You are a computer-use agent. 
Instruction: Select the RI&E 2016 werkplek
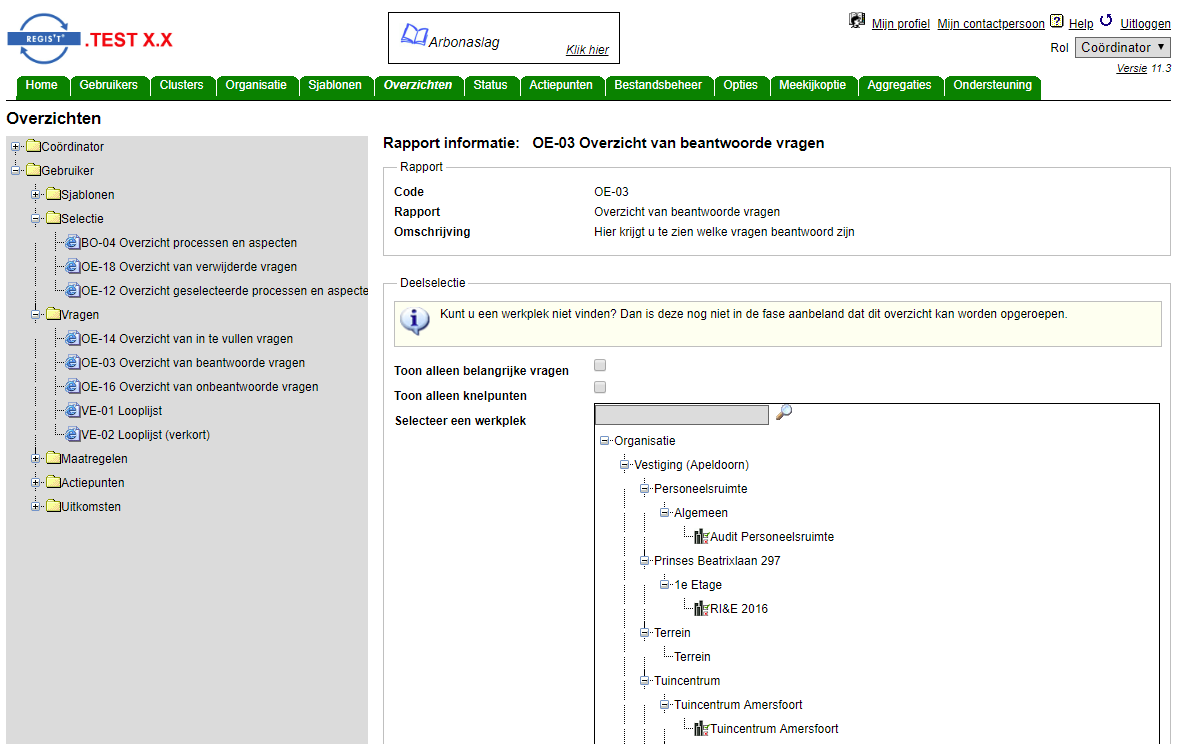coord(739,609)
